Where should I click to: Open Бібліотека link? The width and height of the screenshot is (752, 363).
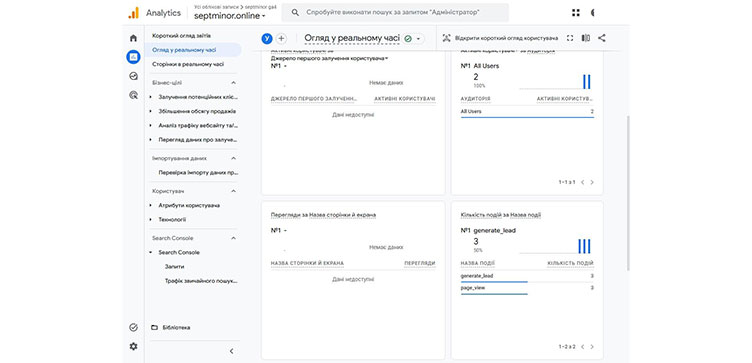pos(176,328)
